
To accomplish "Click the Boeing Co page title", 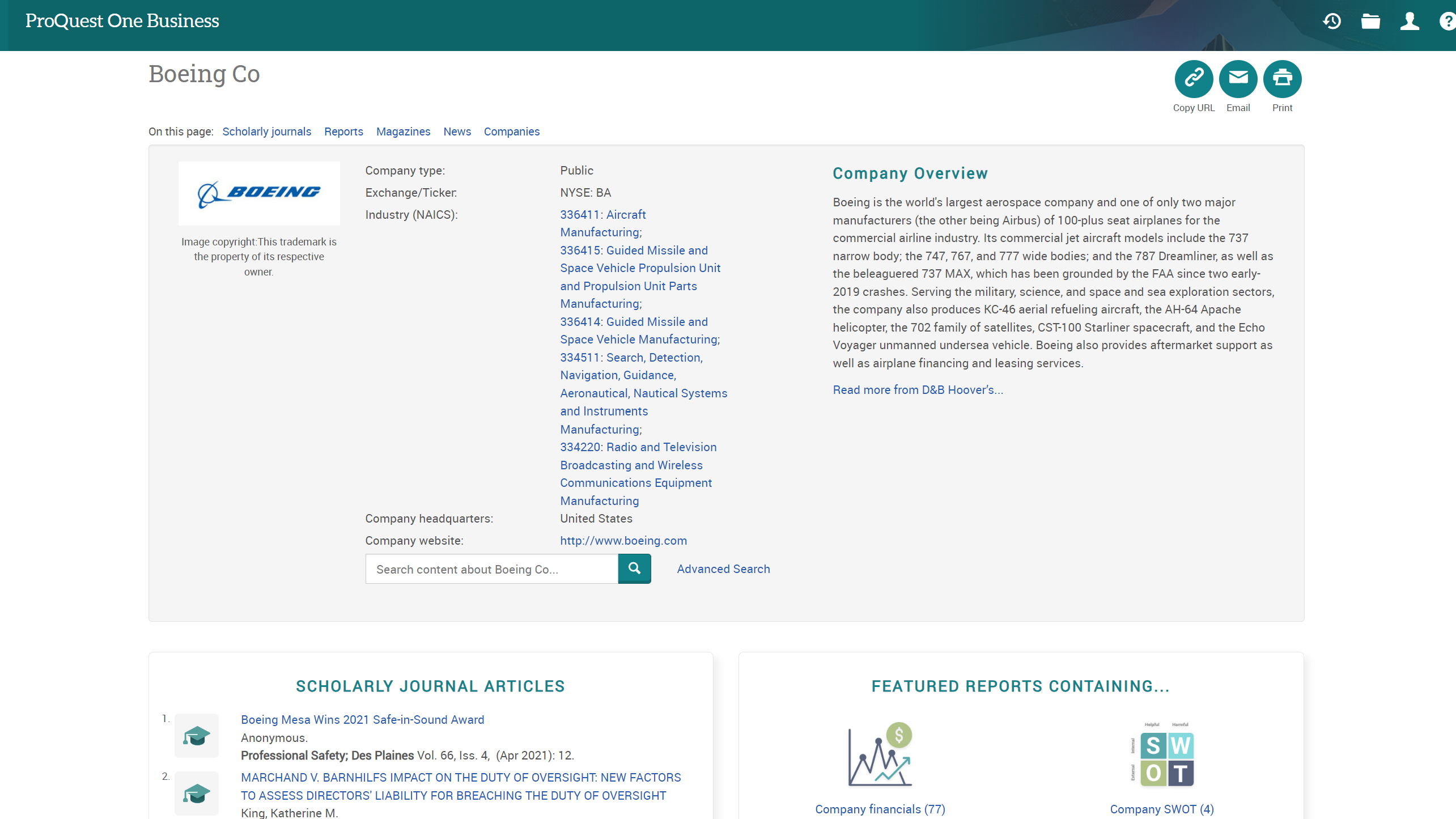I will (x=204, y=74).
